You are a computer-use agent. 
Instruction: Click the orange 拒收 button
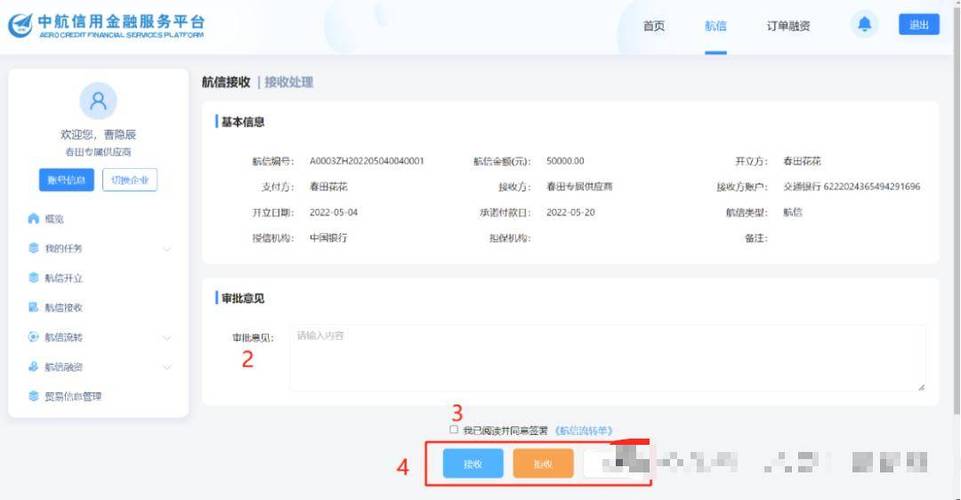pyautogui.click(x=543, y=464)
